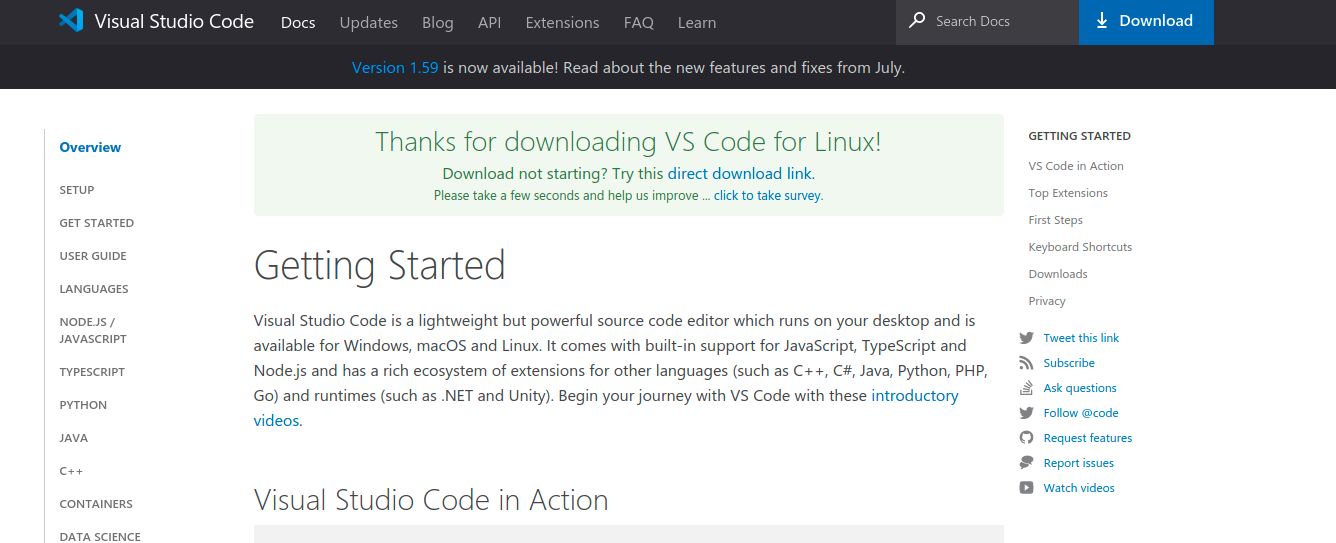This screenshot has width=1336, height=543.
Task: Expand the PYTHON sidebar section
Action: [83, 405]
